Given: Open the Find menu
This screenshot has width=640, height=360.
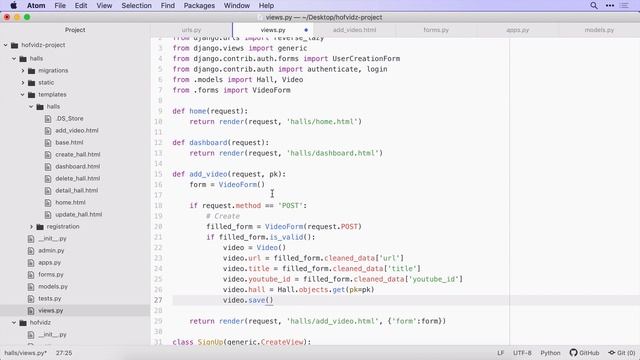Looking at the screenshot, I should point(167,5).
